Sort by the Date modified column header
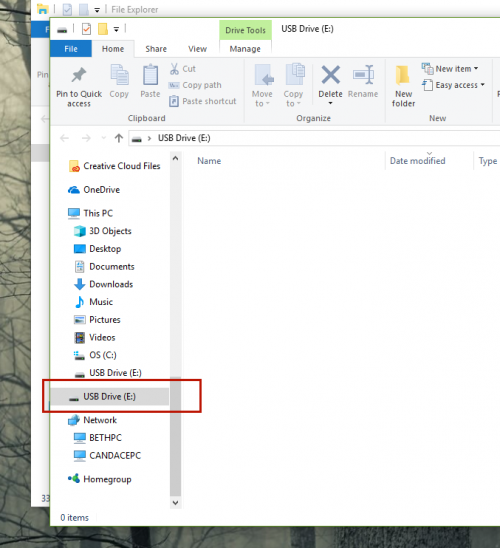This screenshot has width=500, height=548. (x=418, y=161)
